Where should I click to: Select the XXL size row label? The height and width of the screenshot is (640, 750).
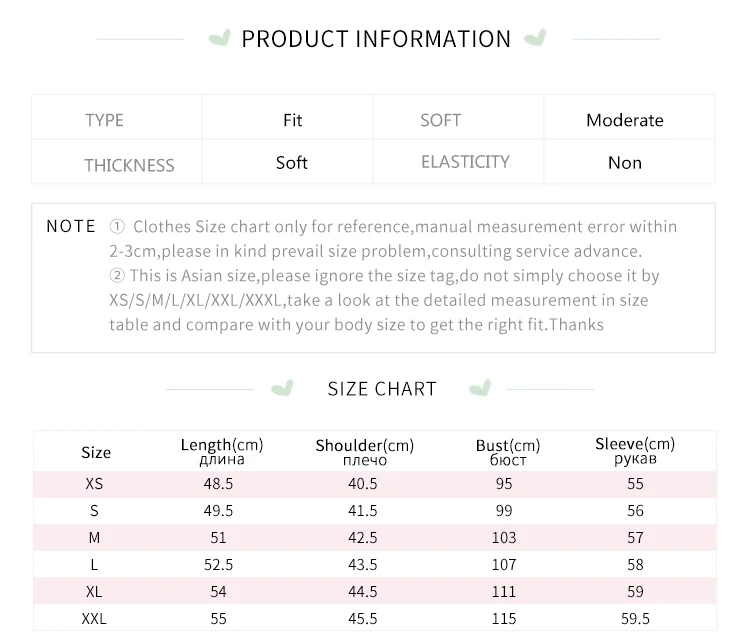pos(94,619)
